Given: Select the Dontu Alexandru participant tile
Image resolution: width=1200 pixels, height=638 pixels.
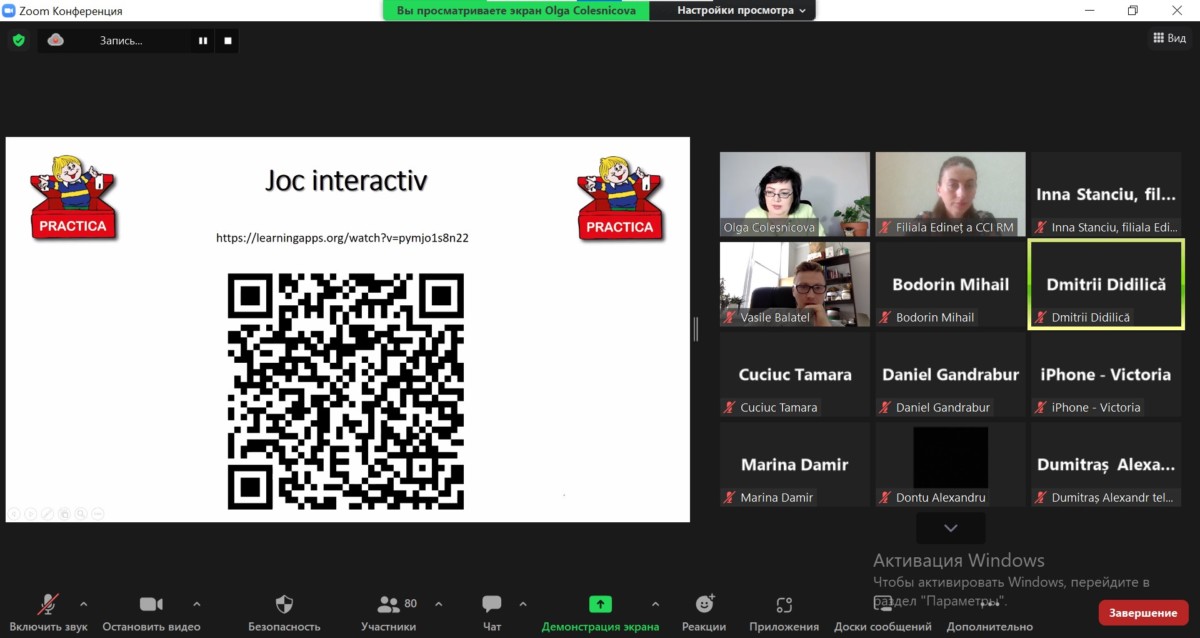Looking at the screenshot, I should coord(950,464).
